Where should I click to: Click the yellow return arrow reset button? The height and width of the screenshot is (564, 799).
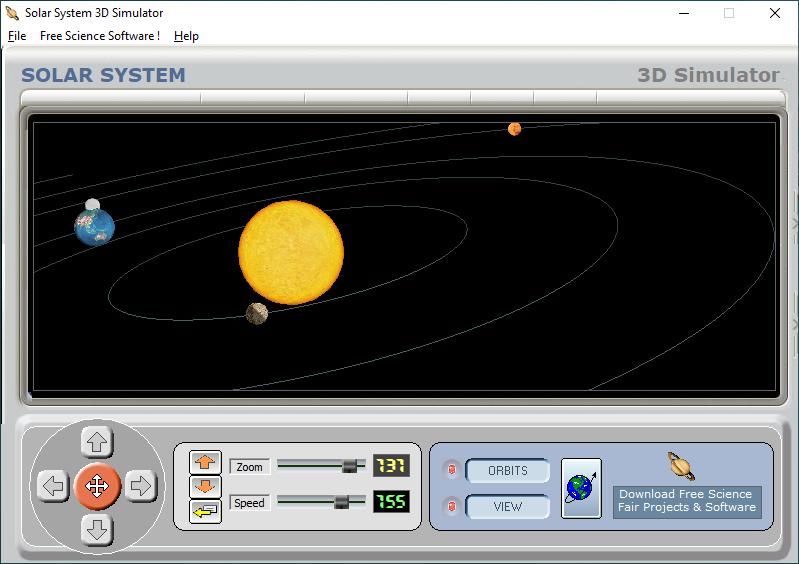pos(205,511)
